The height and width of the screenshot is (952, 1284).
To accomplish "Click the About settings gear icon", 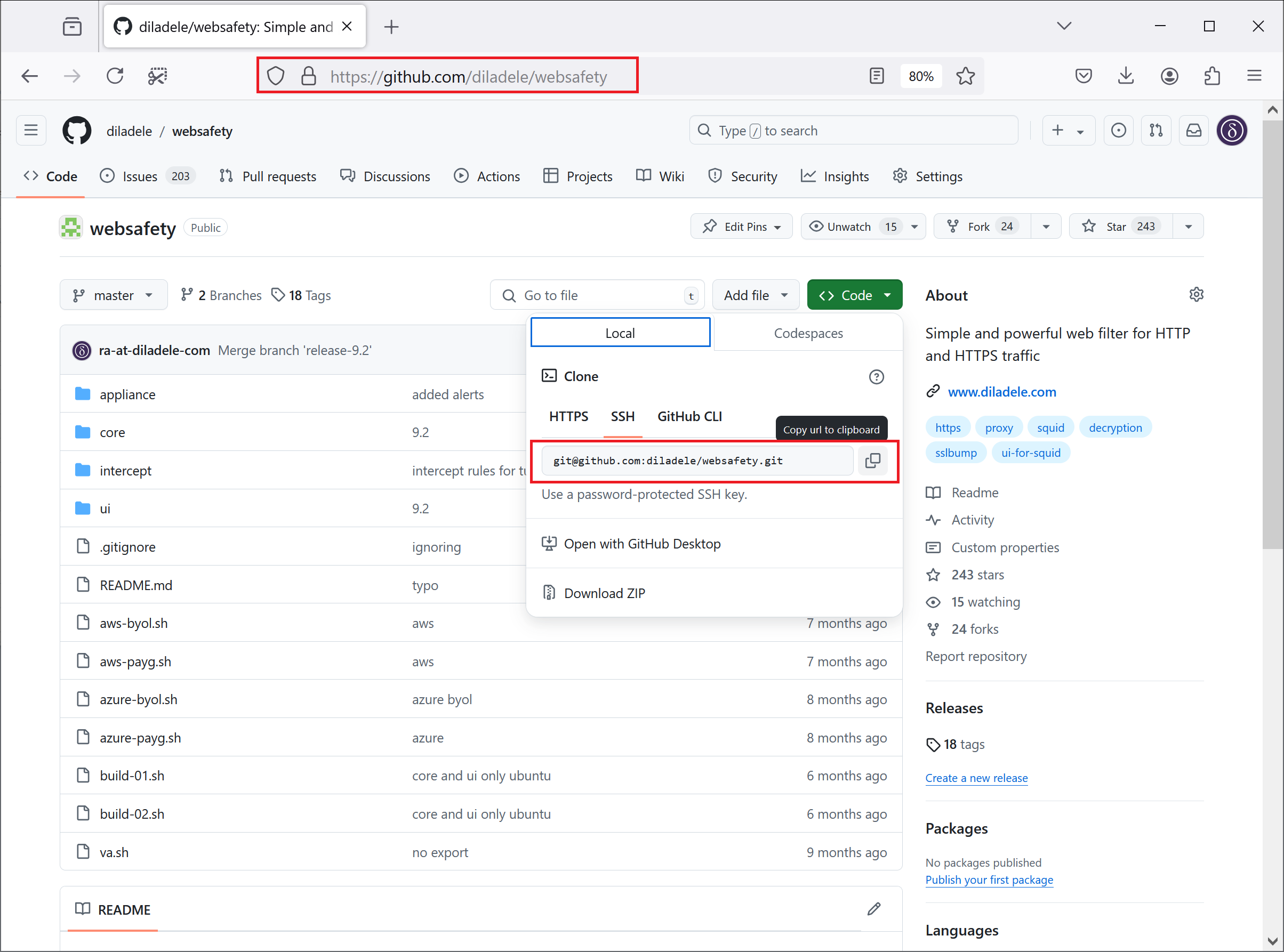I will click(x=1196, y=294).
